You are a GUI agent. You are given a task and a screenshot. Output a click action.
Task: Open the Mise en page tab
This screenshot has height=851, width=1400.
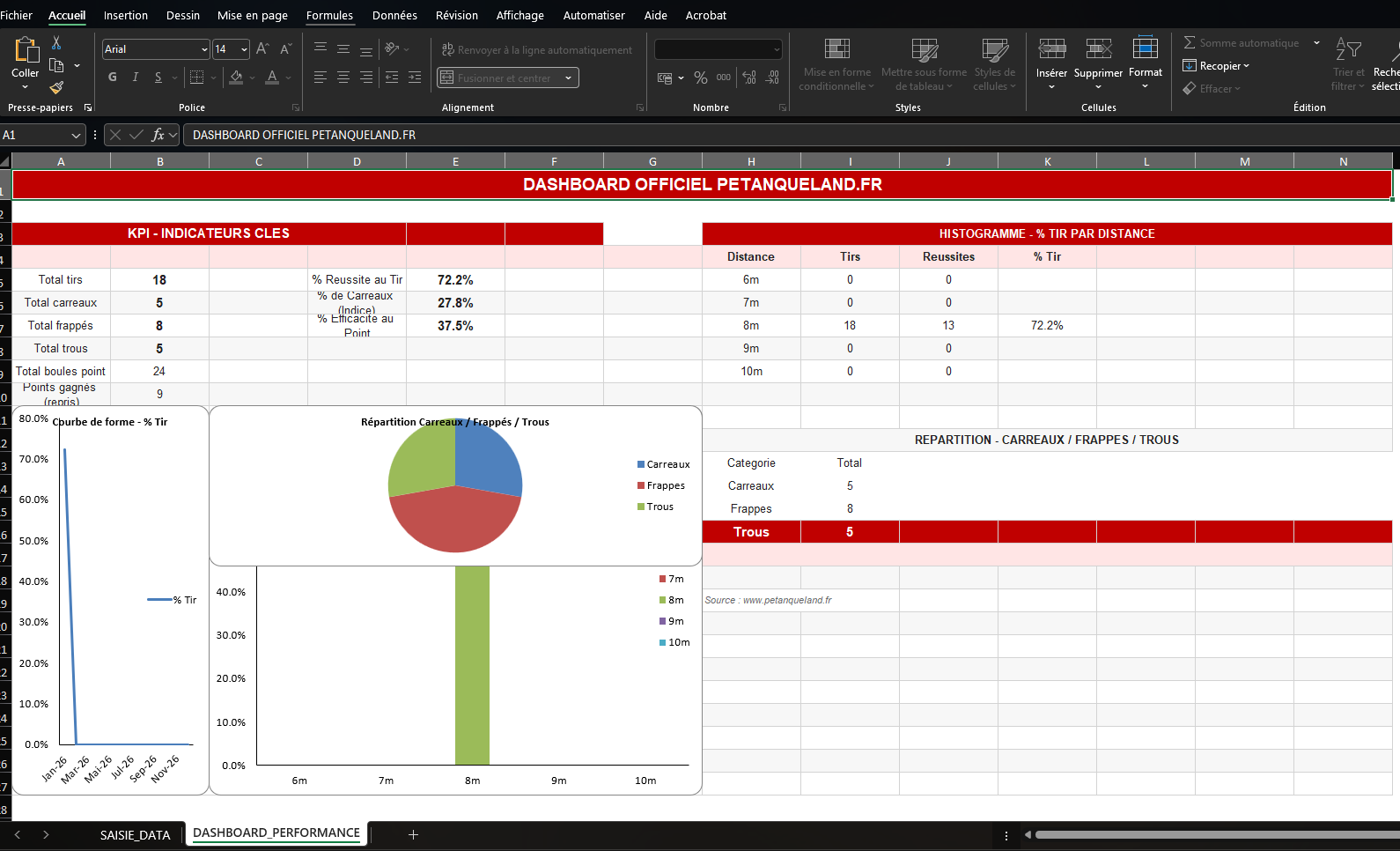pos(253,15)
